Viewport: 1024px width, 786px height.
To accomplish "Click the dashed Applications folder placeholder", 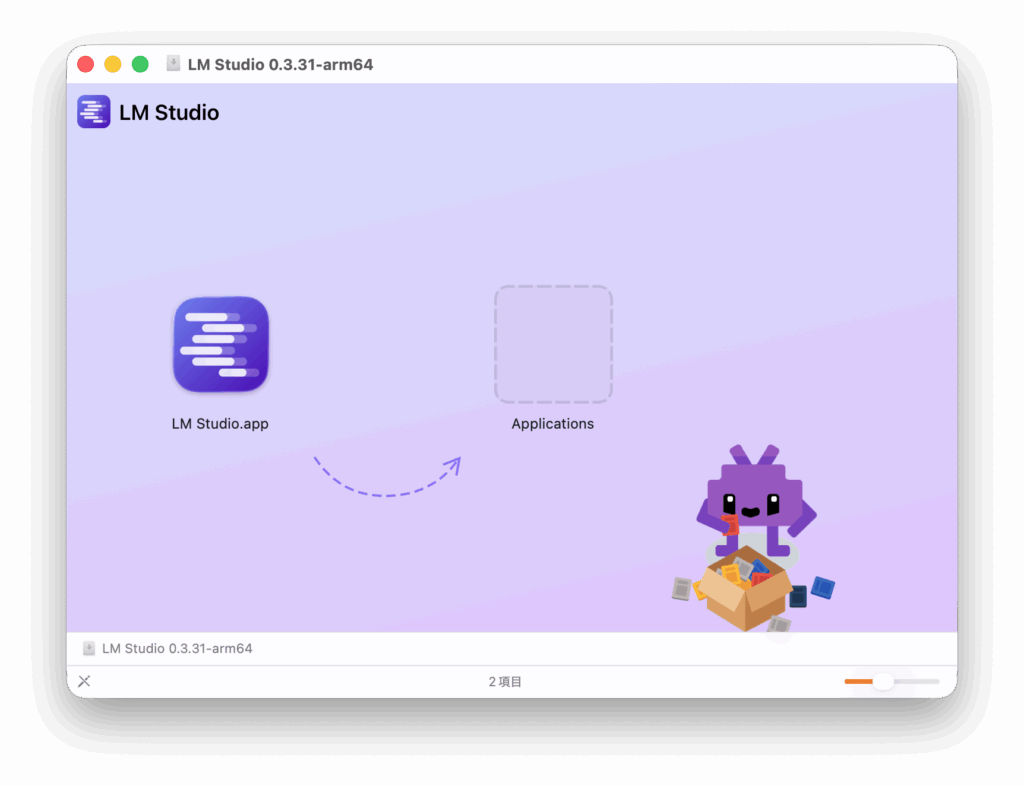I will tap(553, 344).
